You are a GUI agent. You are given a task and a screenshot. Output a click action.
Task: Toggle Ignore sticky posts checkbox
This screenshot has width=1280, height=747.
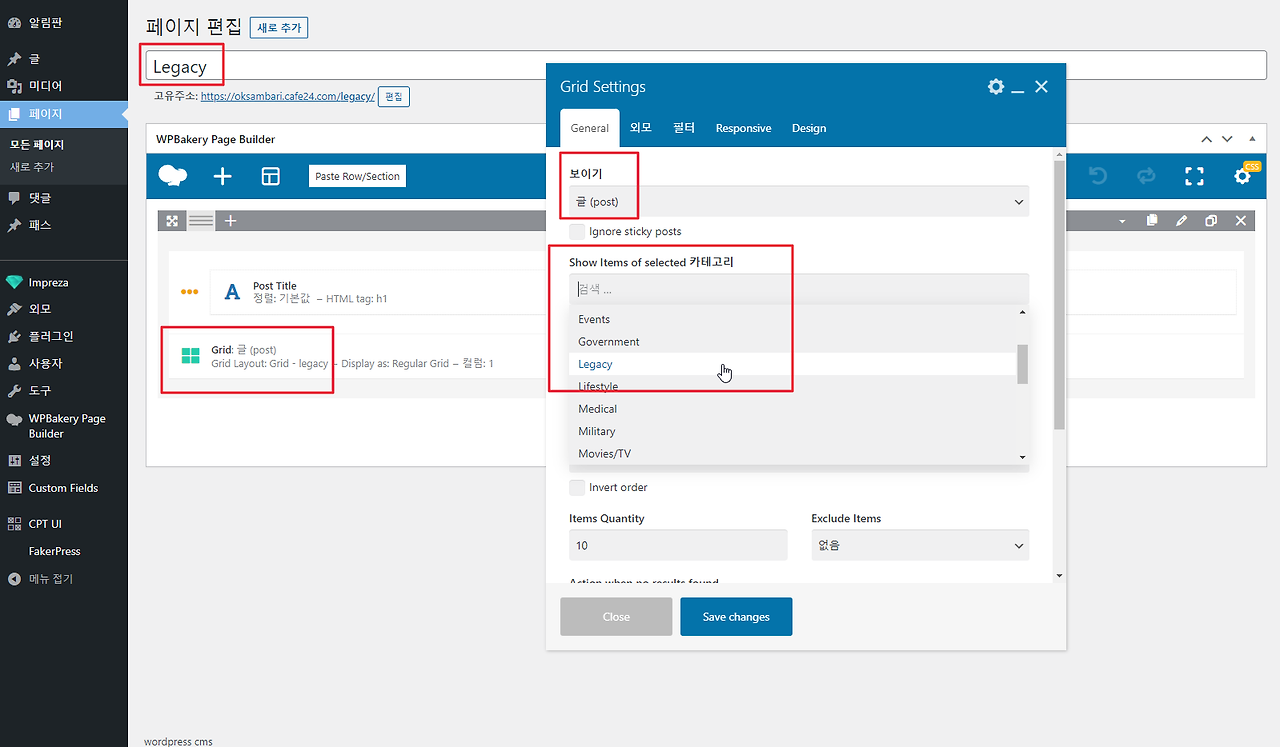point(577,231)
